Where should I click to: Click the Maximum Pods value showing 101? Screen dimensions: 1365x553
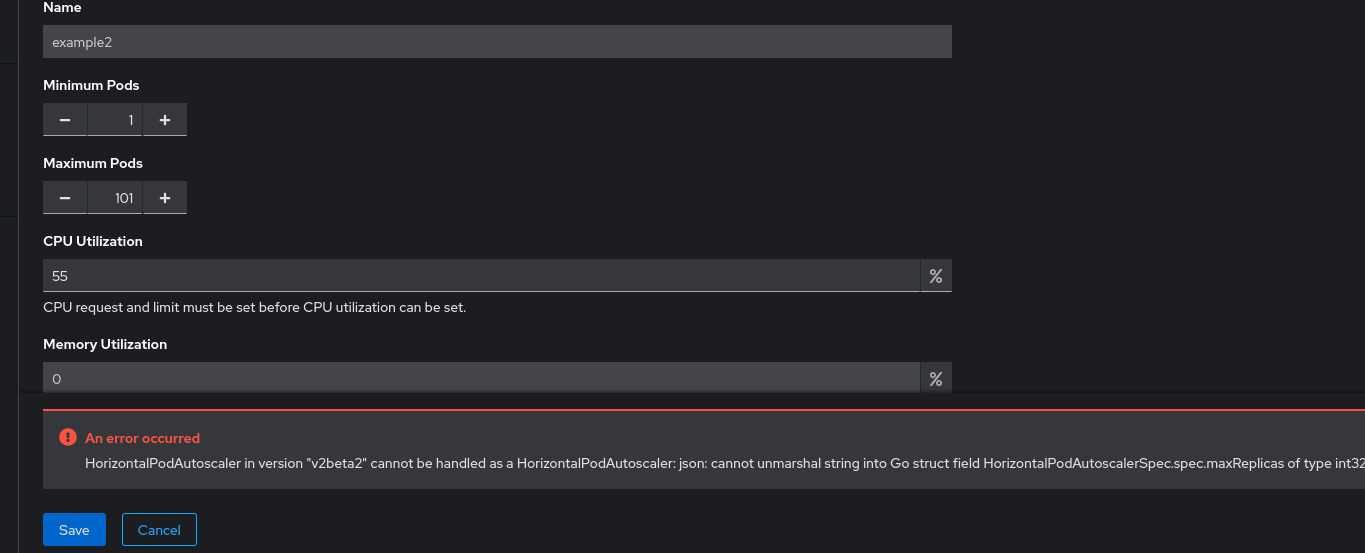coord(115,198)
